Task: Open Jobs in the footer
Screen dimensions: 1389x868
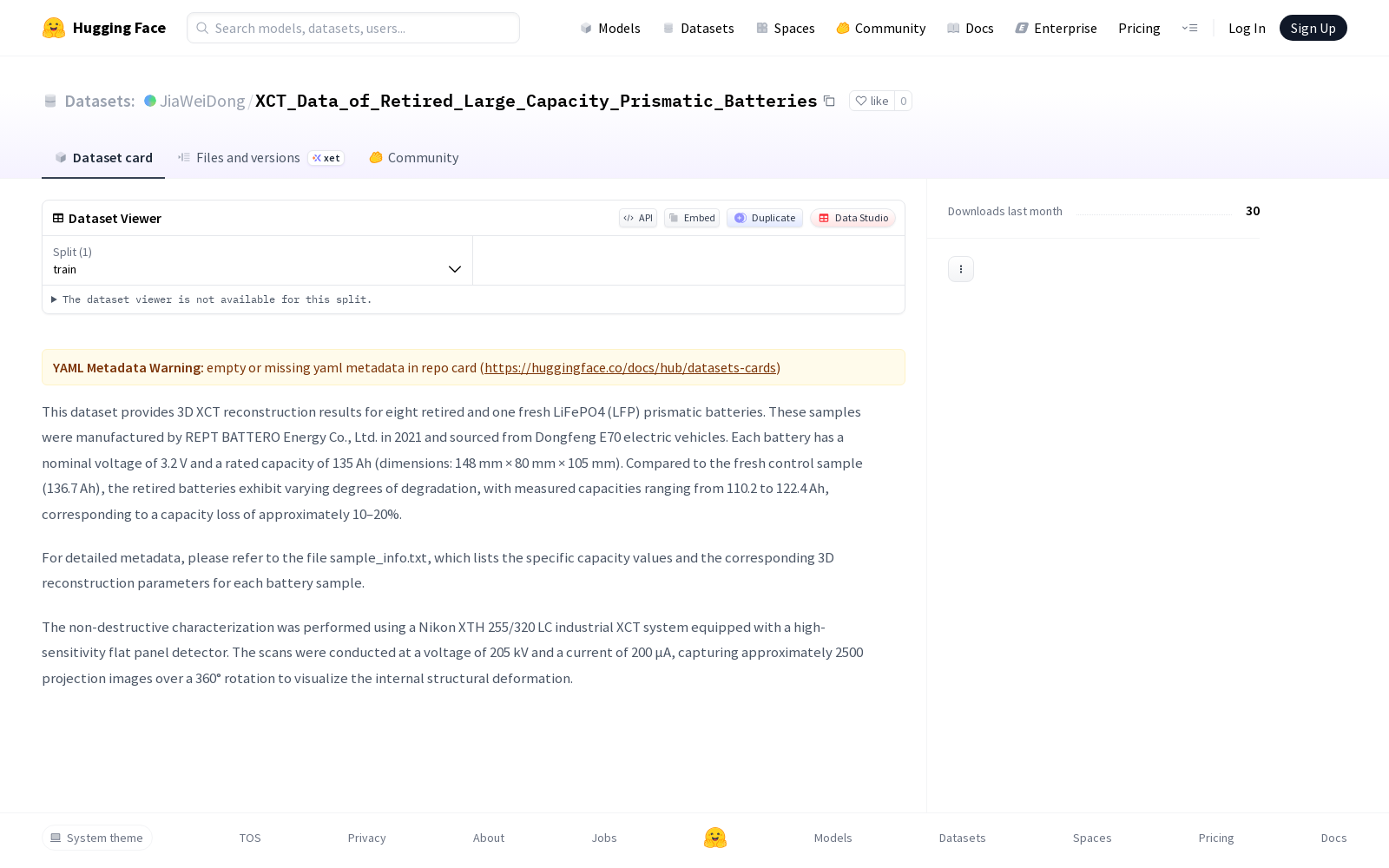Action: pyautogui.click(x=604, y=838)
